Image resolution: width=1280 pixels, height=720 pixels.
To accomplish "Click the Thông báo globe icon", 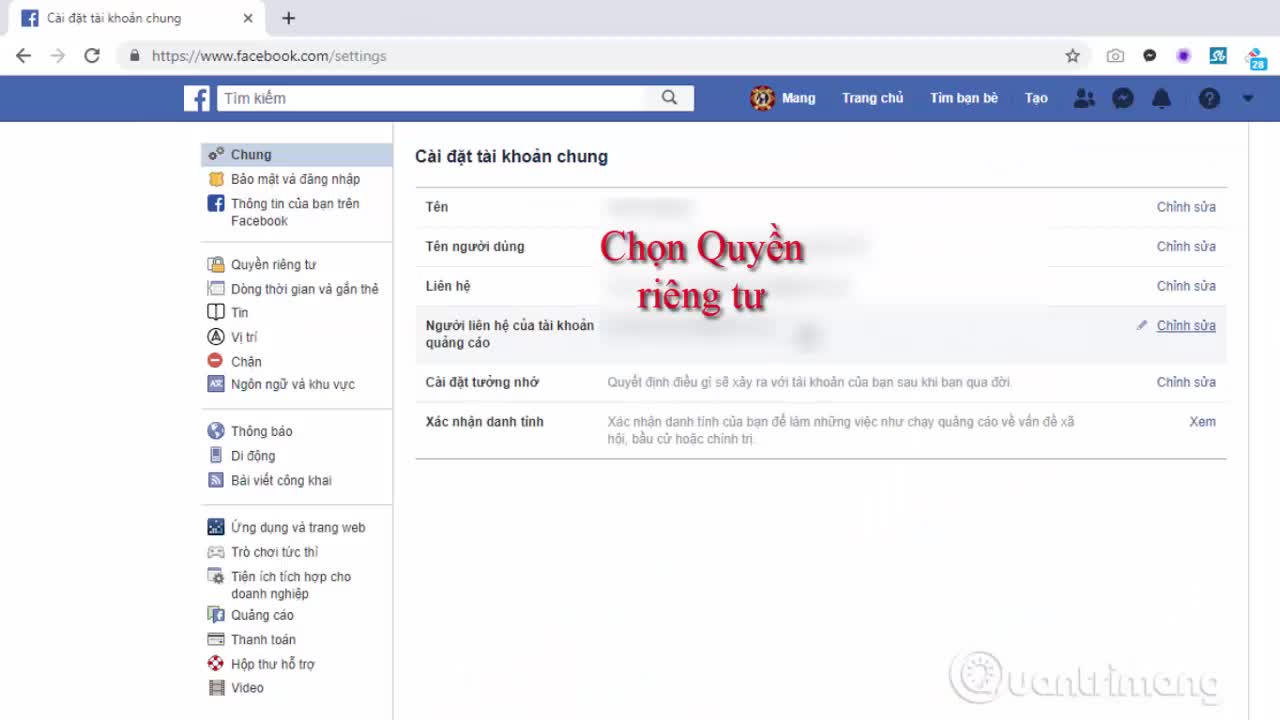I will click(x=215, y=431).
